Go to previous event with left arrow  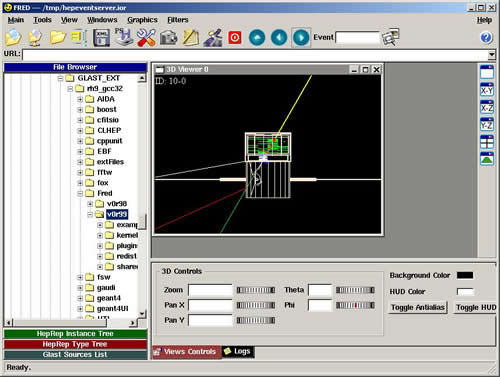[279, 37]
